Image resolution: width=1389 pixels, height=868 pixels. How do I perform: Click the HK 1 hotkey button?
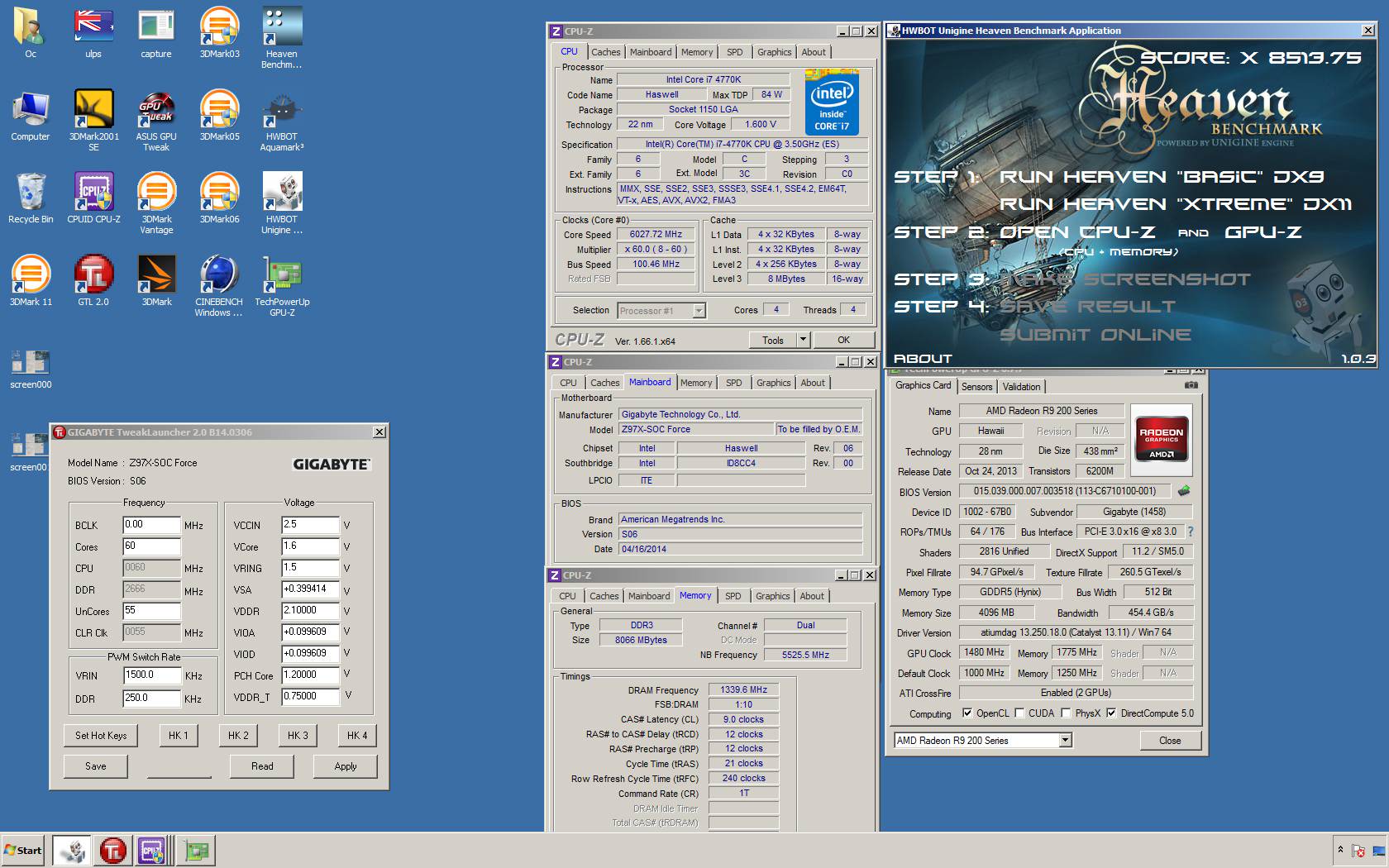pos(179,735)
